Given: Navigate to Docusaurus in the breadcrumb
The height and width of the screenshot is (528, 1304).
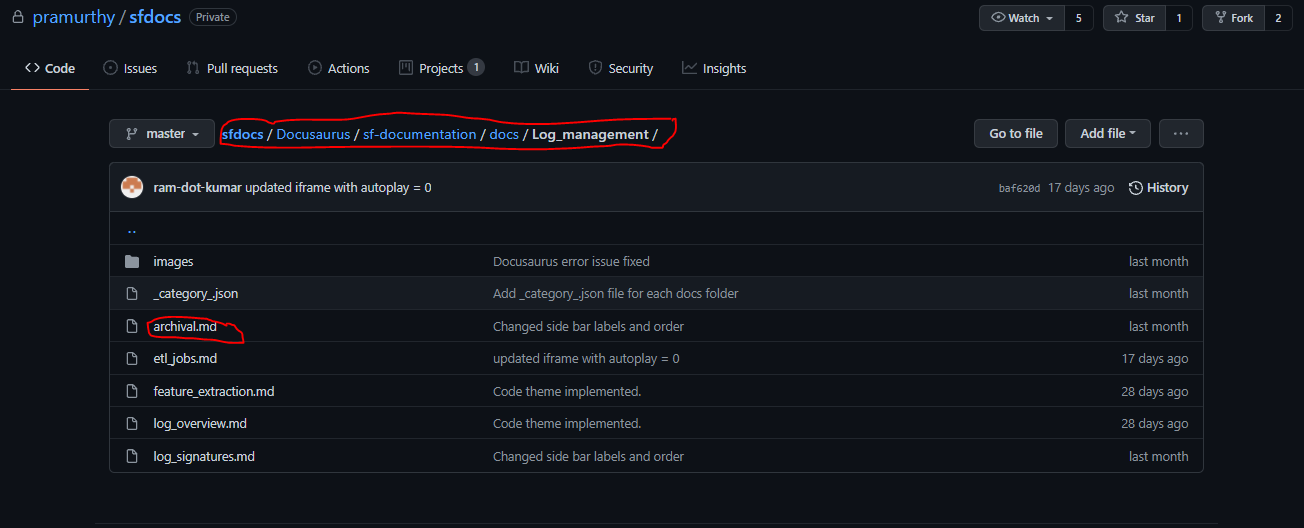Looking at the screenshot, I should pos(313,134).
